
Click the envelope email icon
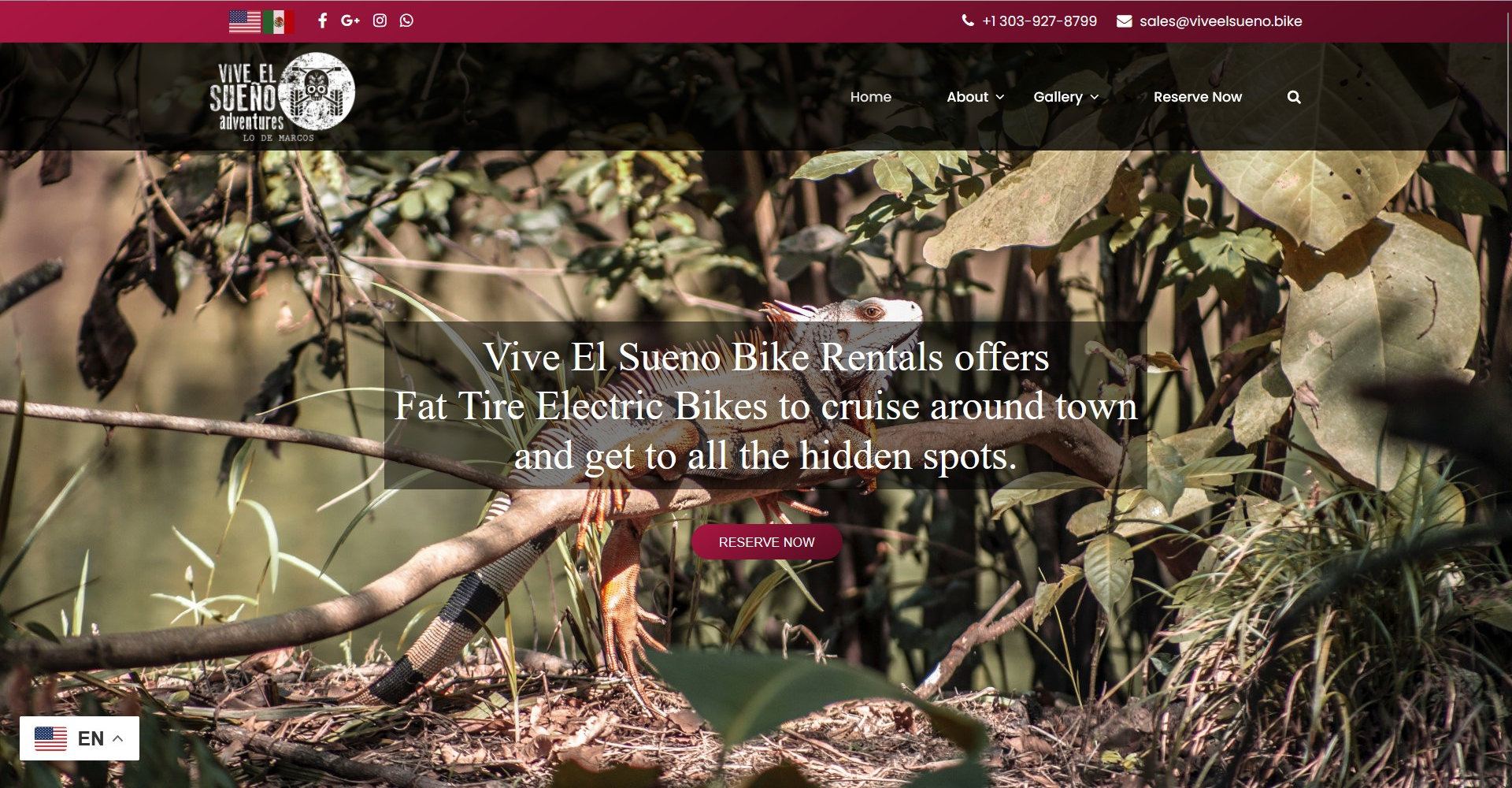pos(1124,21)
